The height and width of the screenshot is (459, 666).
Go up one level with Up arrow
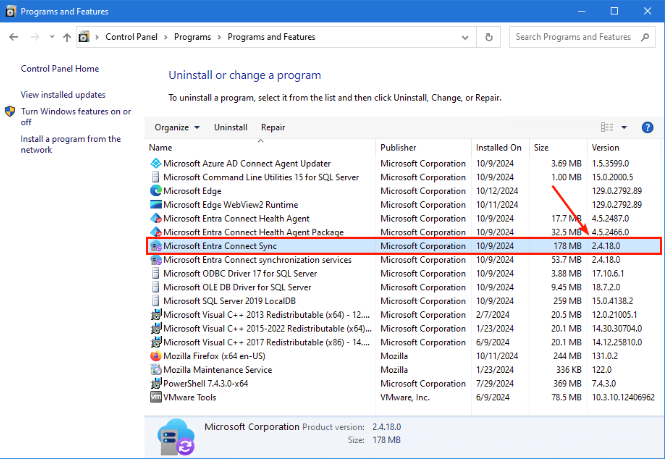[x=67, y=37]
